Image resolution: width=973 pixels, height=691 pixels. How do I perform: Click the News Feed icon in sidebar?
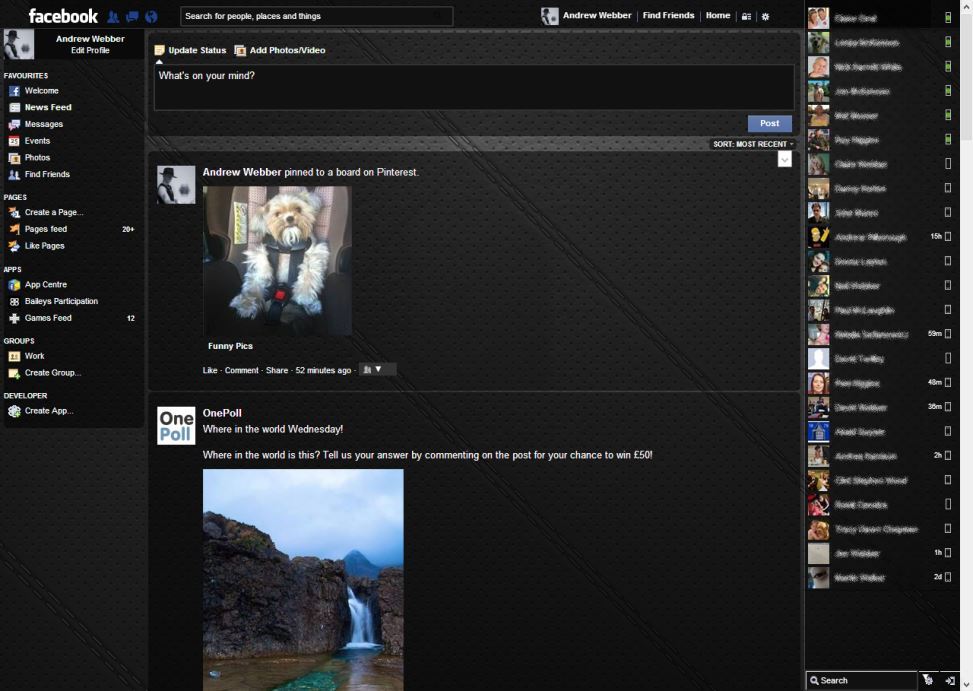(x=14, y=108)
